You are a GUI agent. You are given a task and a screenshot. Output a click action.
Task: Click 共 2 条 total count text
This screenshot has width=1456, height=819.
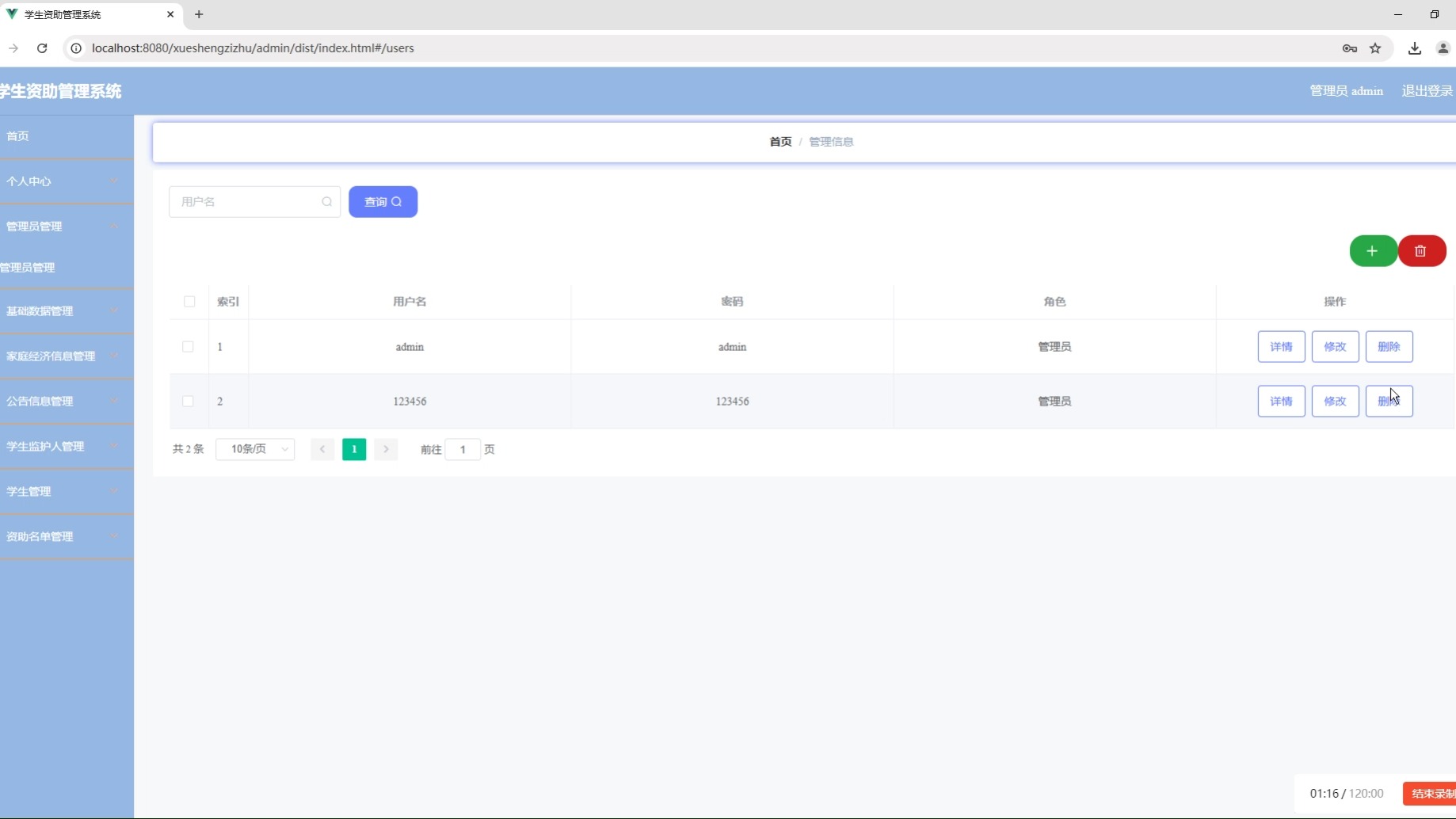189,449
